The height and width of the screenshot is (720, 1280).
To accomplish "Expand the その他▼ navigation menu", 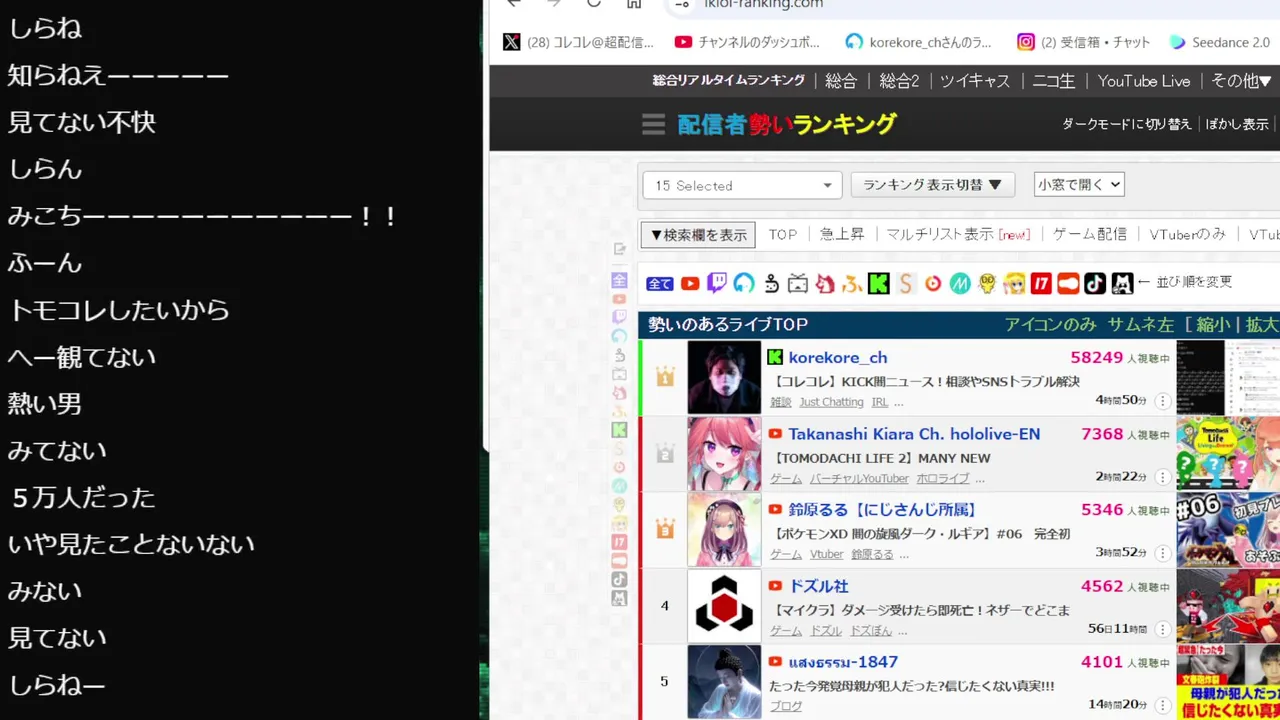I will pos(1241,81).
